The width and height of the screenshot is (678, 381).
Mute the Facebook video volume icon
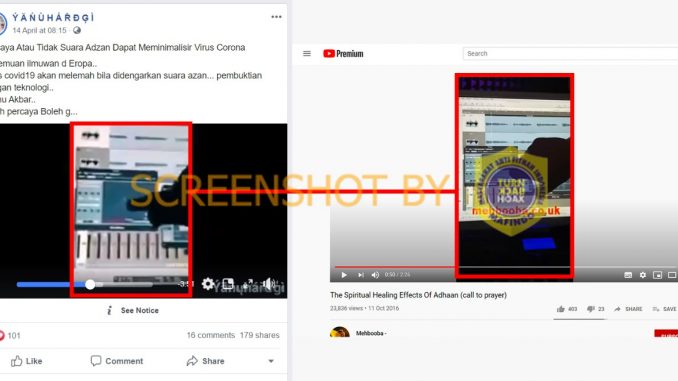click(x=268, y=284)
